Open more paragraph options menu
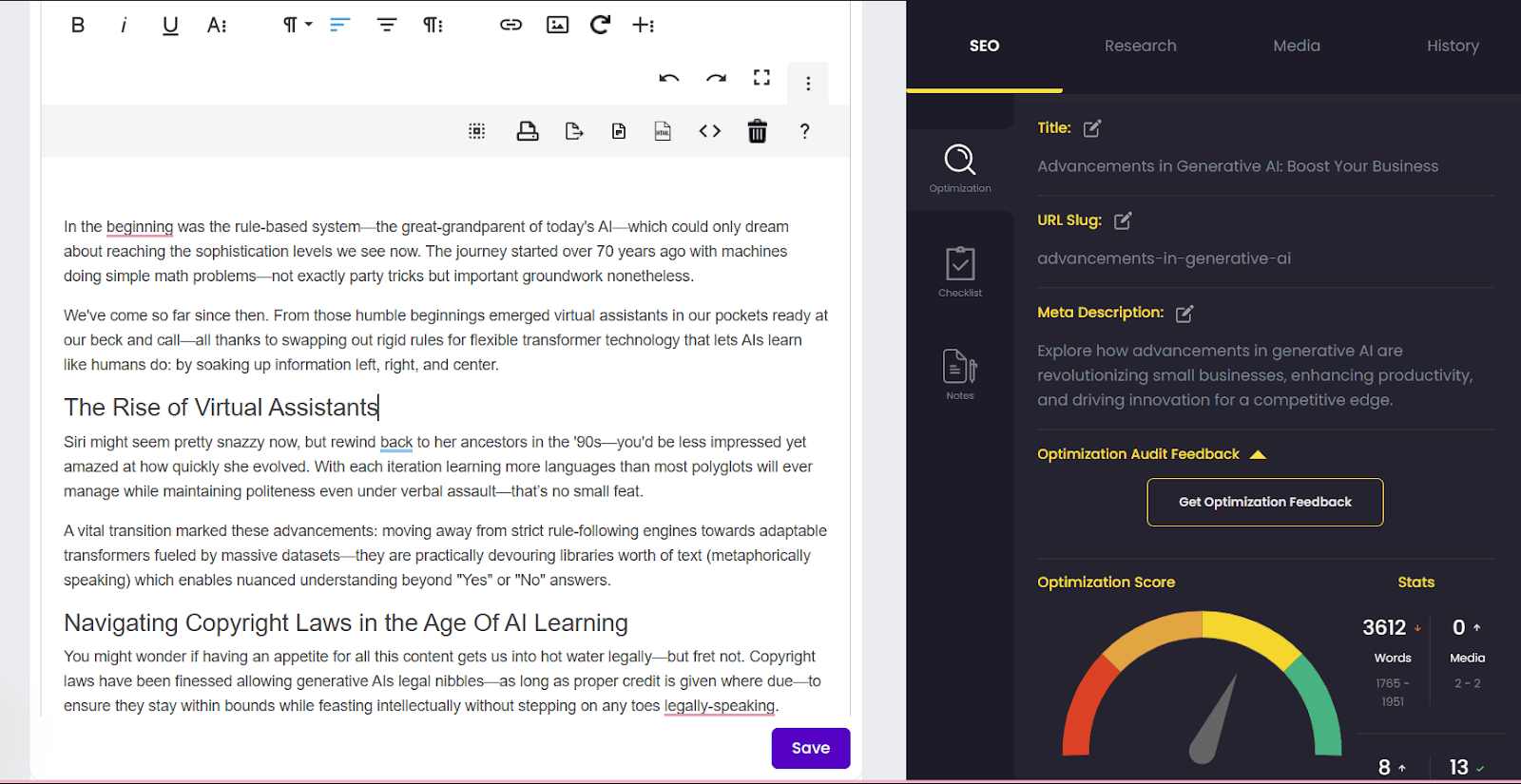1521x784 pixels. pos(433,26)
